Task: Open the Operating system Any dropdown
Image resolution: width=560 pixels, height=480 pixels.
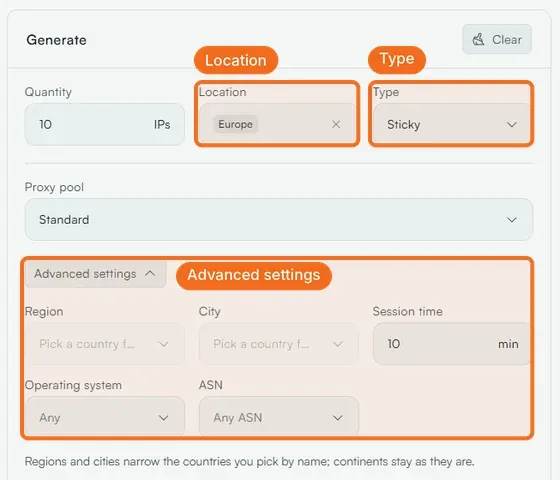Action: coord(105,417)
